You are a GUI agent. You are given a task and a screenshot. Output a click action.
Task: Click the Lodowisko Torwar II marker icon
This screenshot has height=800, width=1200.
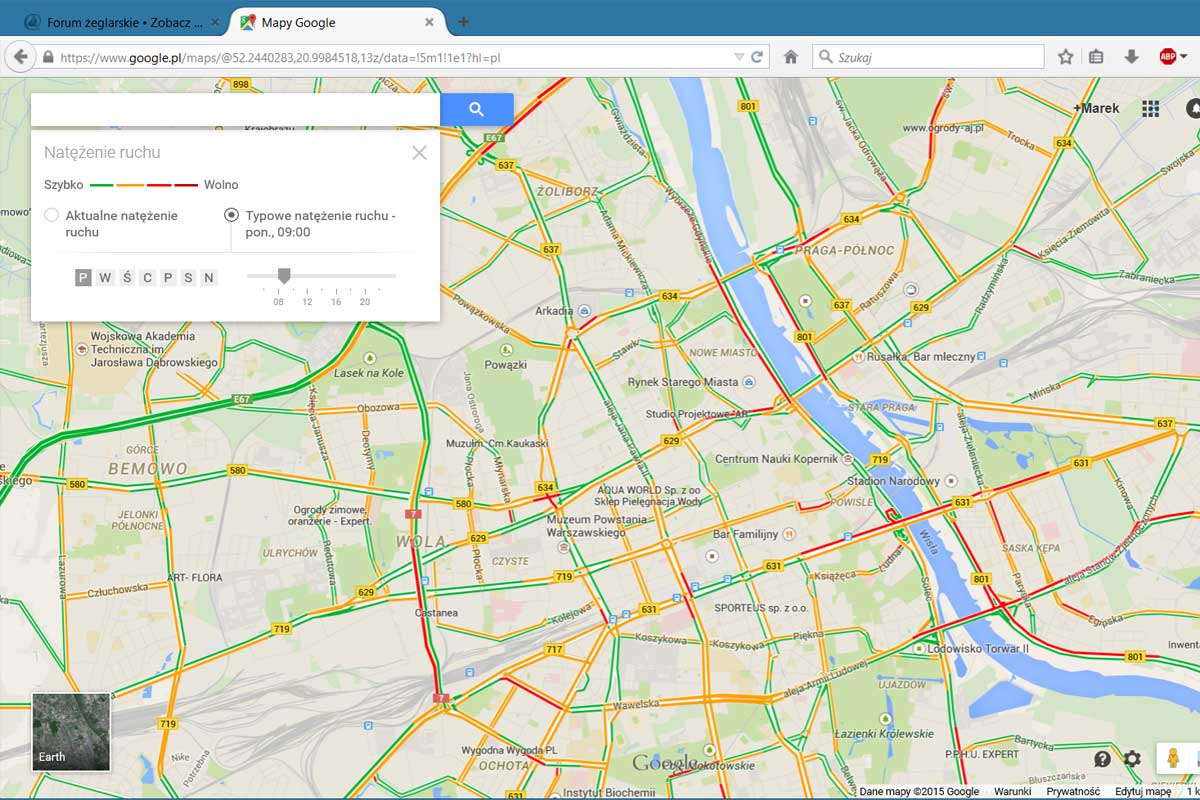click(x=918, y=649)
